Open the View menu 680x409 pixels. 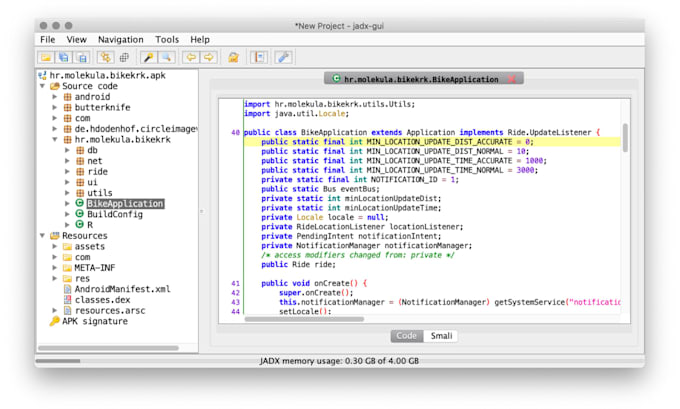pos(76,39)
